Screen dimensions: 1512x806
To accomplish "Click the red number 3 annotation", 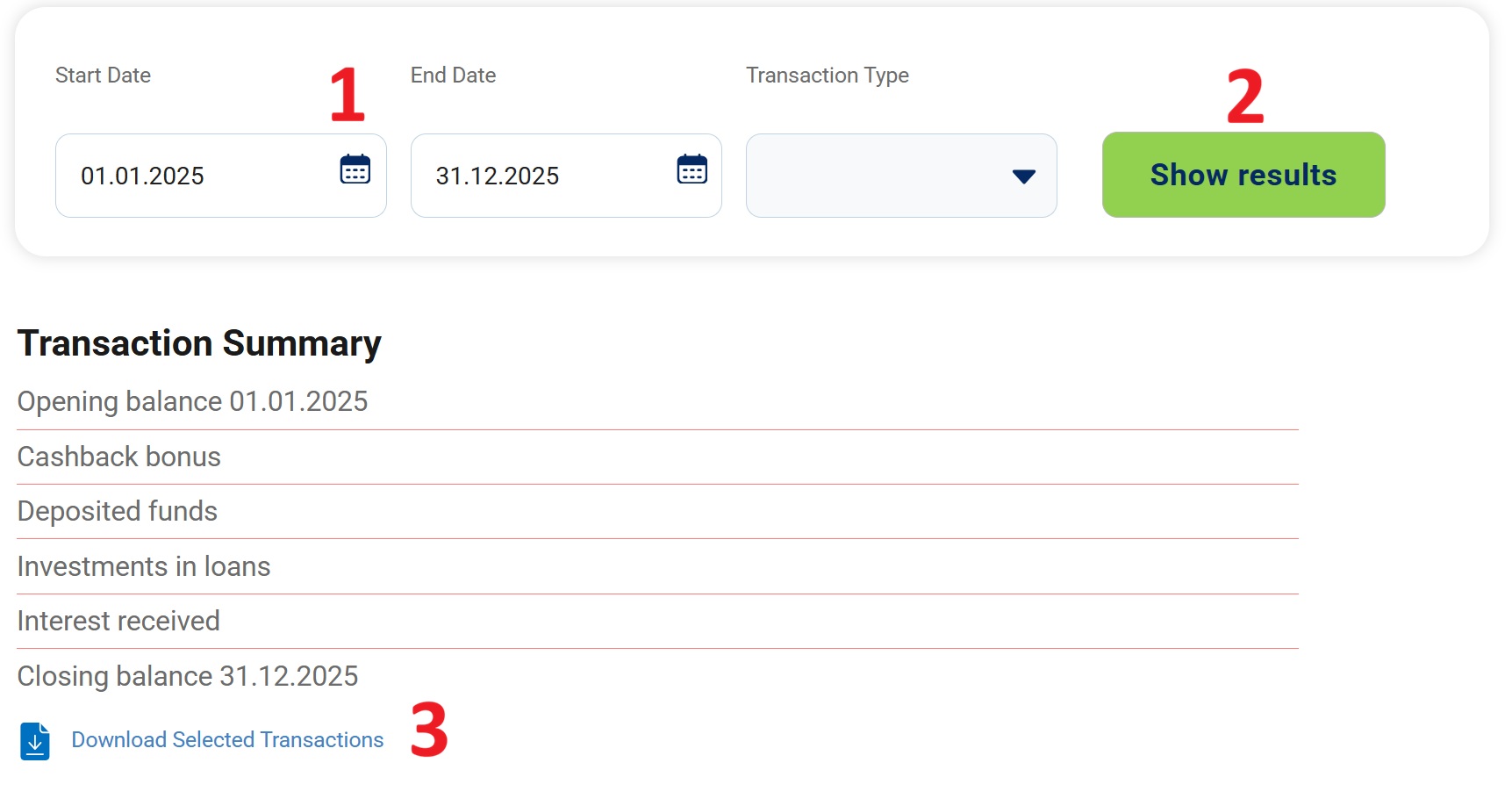I will pyautogui.click(x=429, y=729).
